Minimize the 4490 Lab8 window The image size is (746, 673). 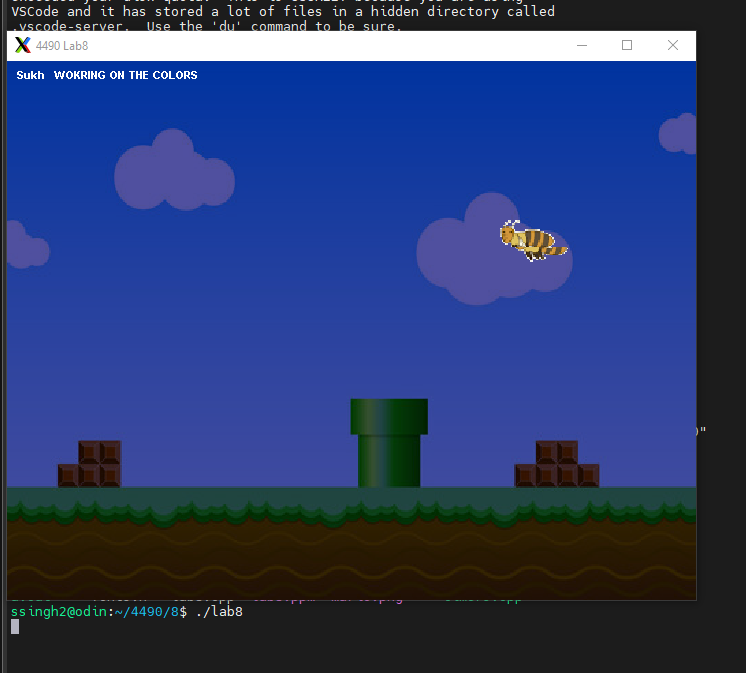click(x=582, y=46)
